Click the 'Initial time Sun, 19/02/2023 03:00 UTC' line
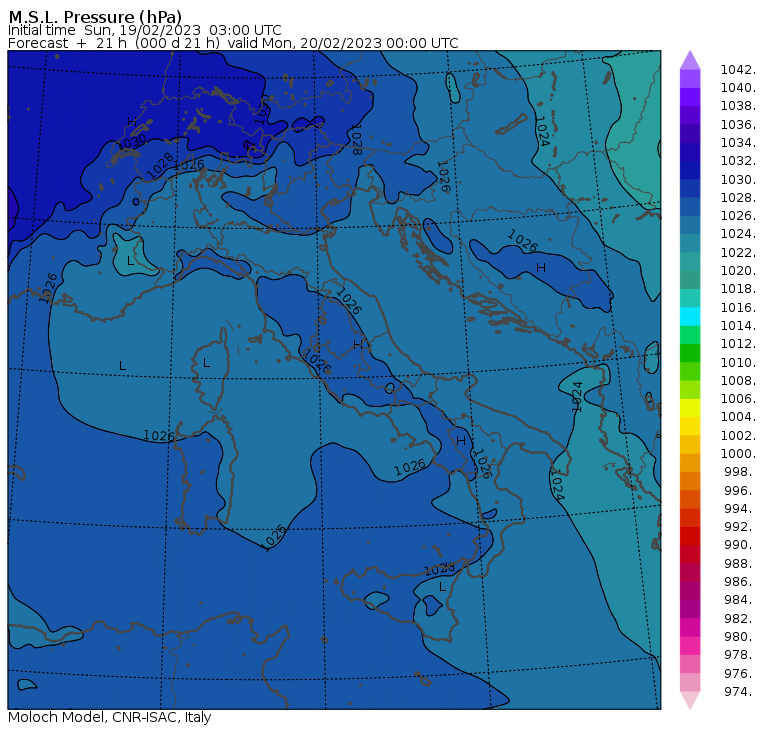This screenshot has height=731, width=760. [x=144, y=30]
